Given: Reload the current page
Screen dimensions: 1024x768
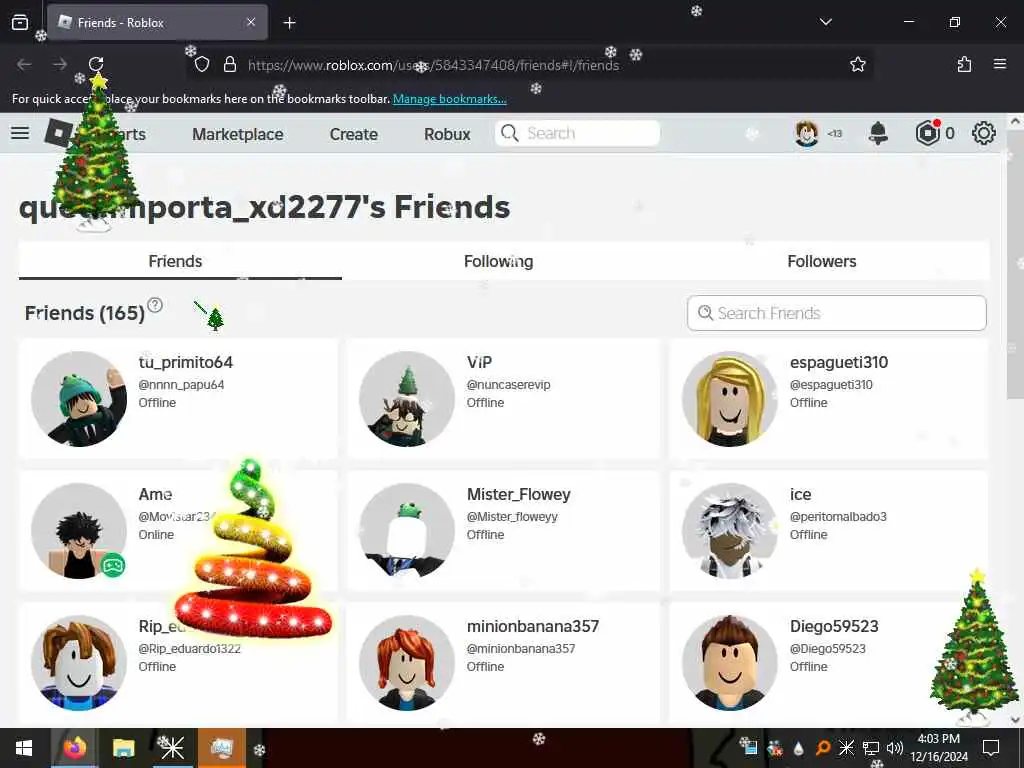Looking at the screenshot, I should tap(96, 64).
